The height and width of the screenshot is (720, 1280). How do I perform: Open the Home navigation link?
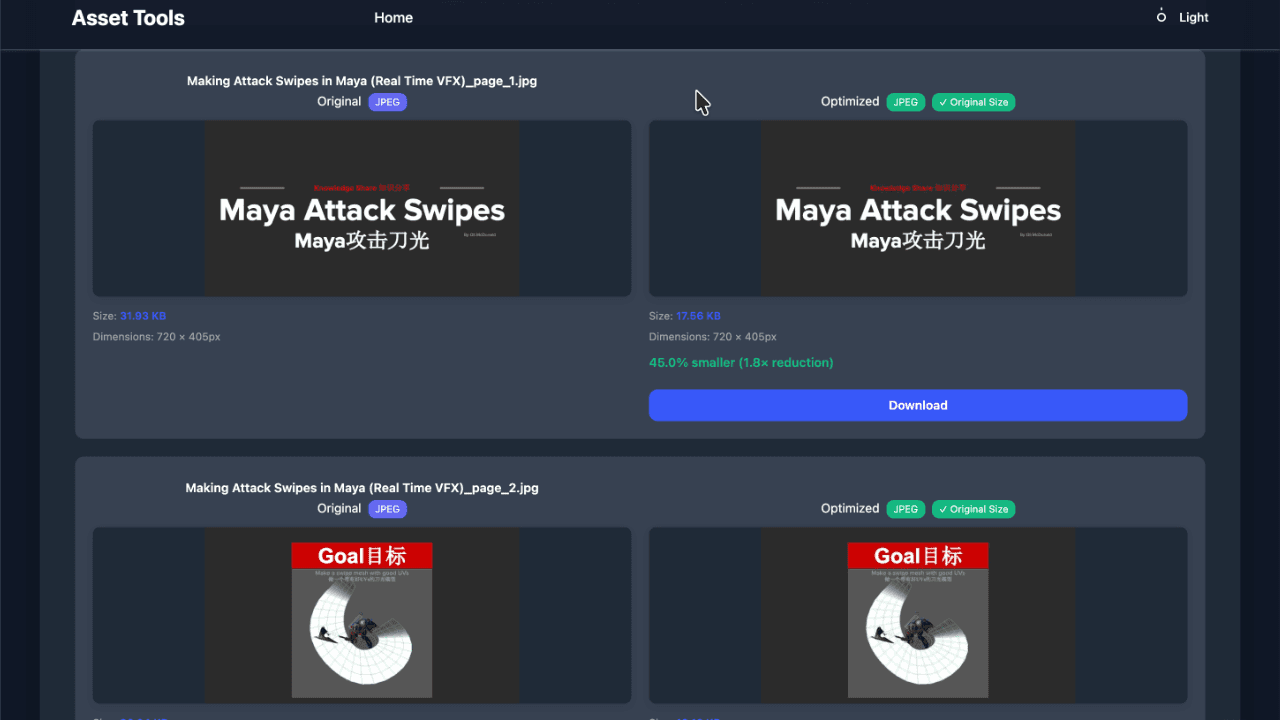[x=393, y=18]
